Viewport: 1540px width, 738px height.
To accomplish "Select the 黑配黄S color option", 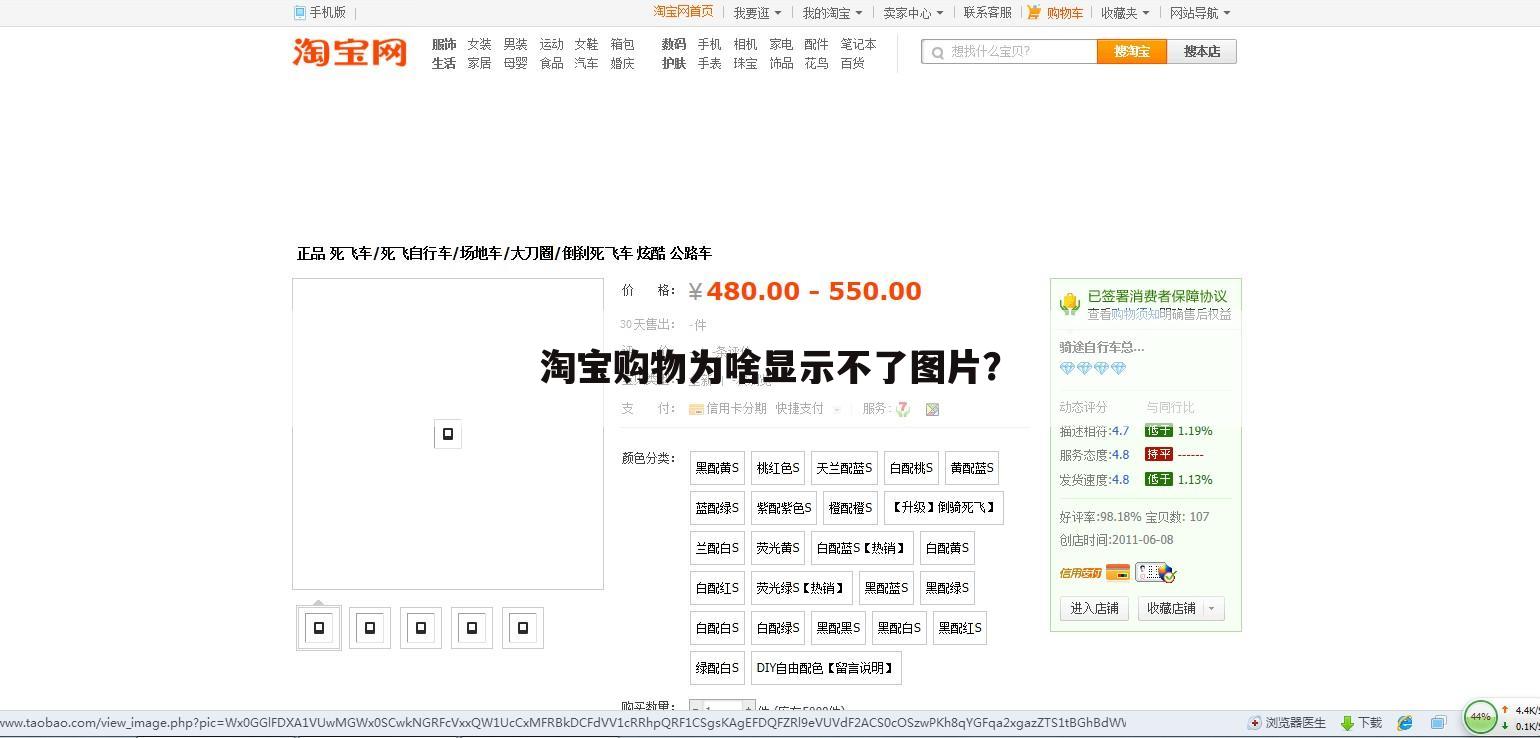I will 716,467.
